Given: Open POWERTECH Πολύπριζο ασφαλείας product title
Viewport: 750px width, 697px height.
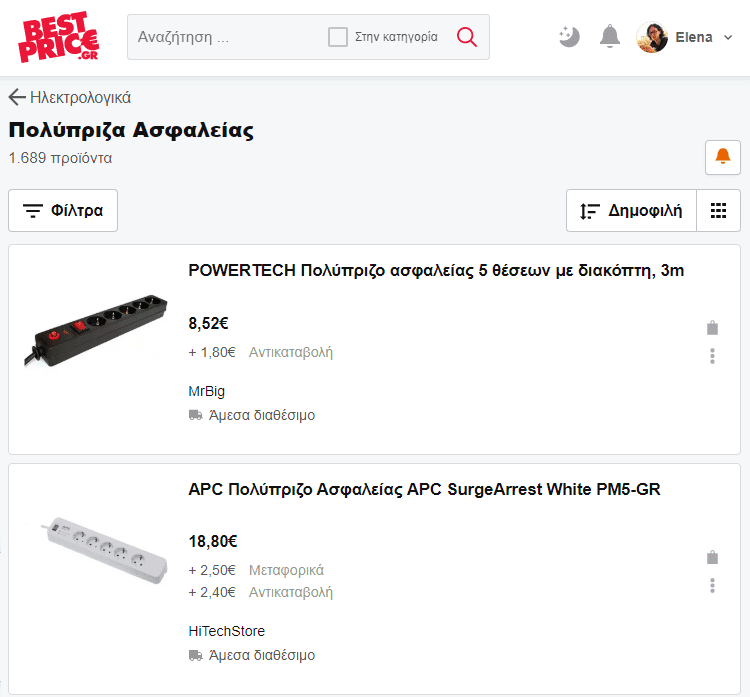Looking at the screenshot, I should (436, 271).
